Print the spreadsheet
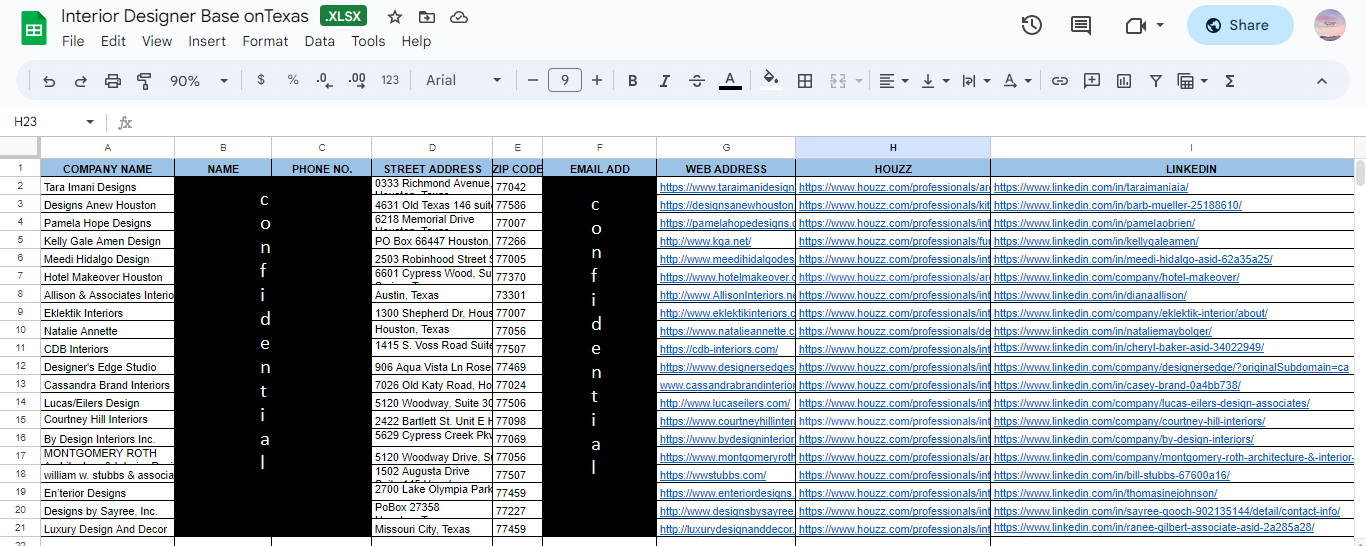Image resolution: width=1366 pixels, height=546 pixels. coord(113,81)
